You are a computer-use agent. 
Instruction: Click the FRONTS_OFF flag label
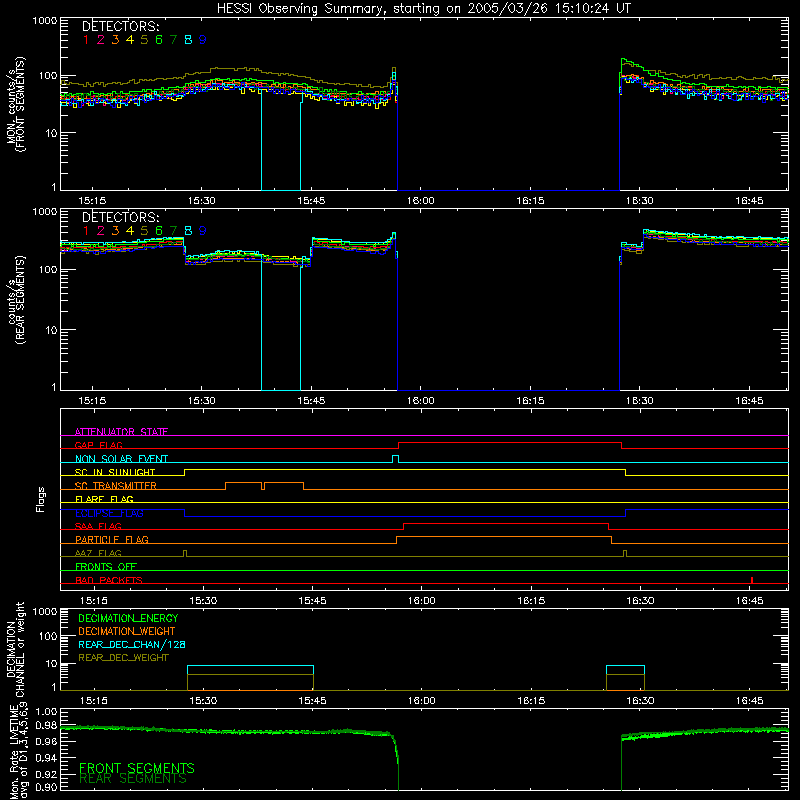point(106,567)
